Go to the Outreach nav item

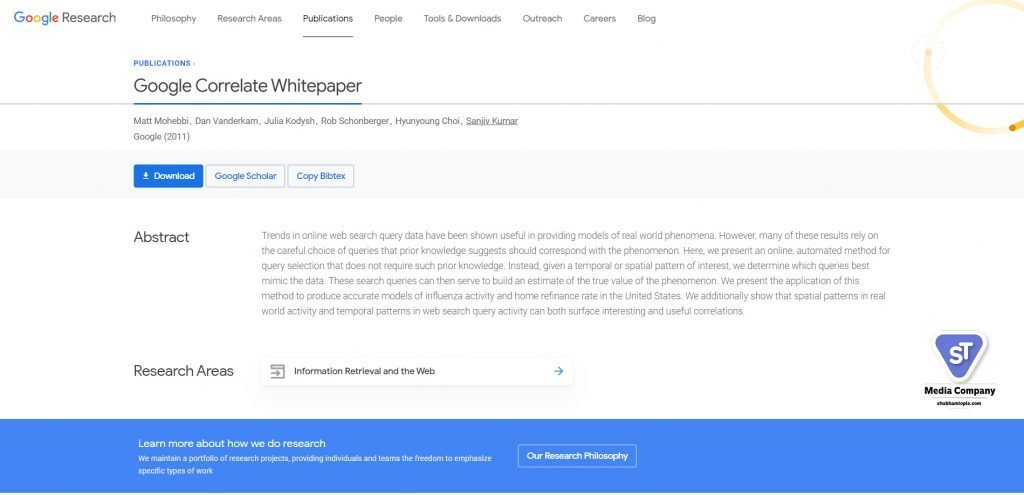542,18
